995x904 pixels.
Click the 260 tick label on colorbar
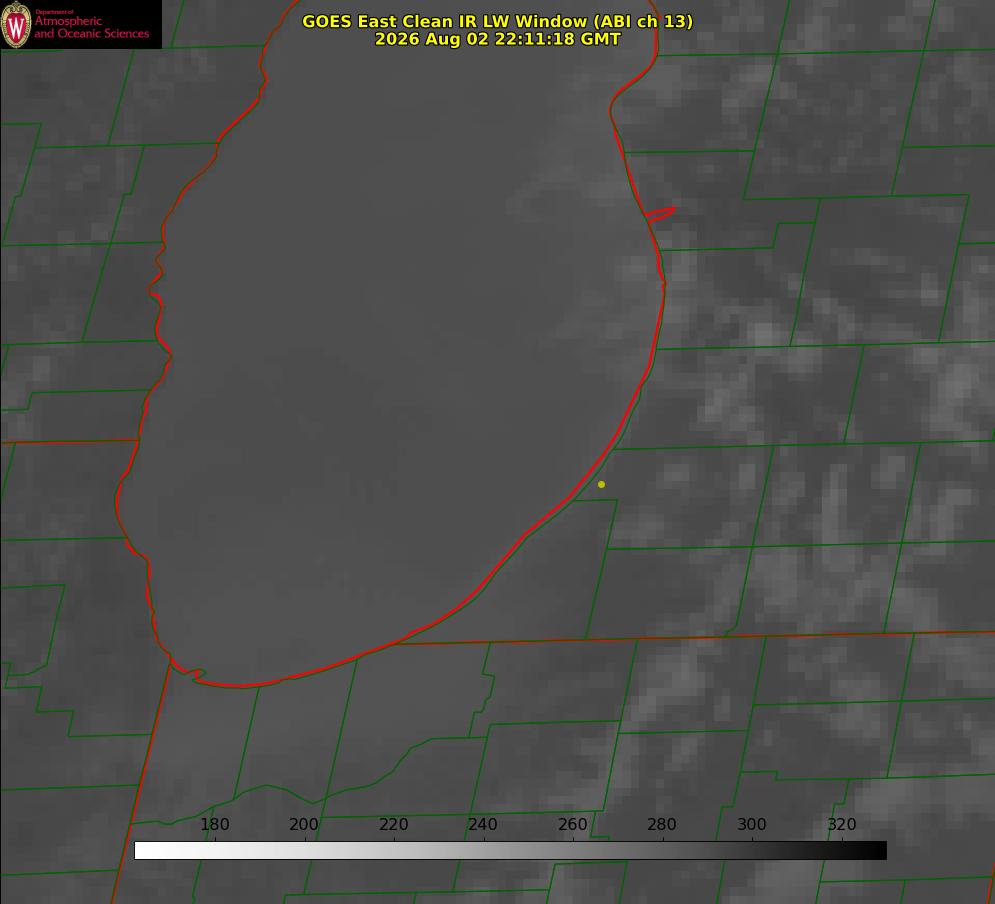572,824
